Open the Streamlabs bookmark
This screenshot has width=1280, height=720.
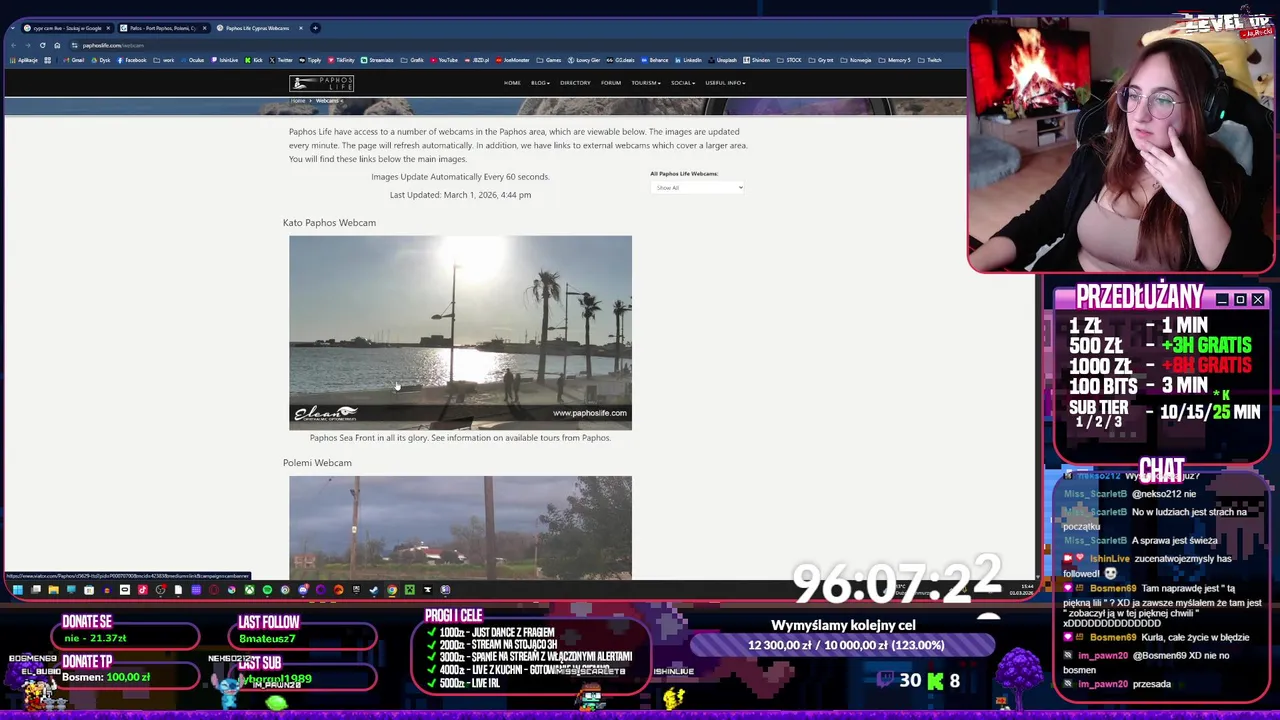(377, 60)
